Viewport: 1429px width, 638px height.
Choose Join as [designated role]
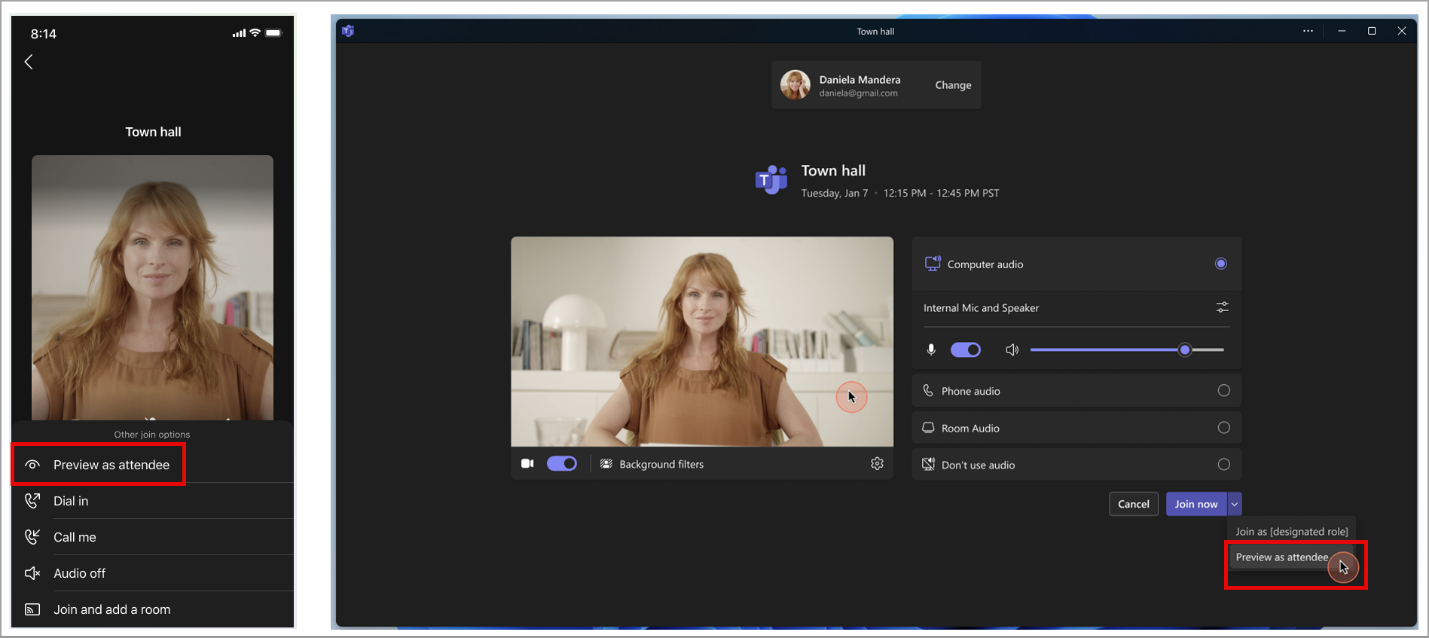1292,532
